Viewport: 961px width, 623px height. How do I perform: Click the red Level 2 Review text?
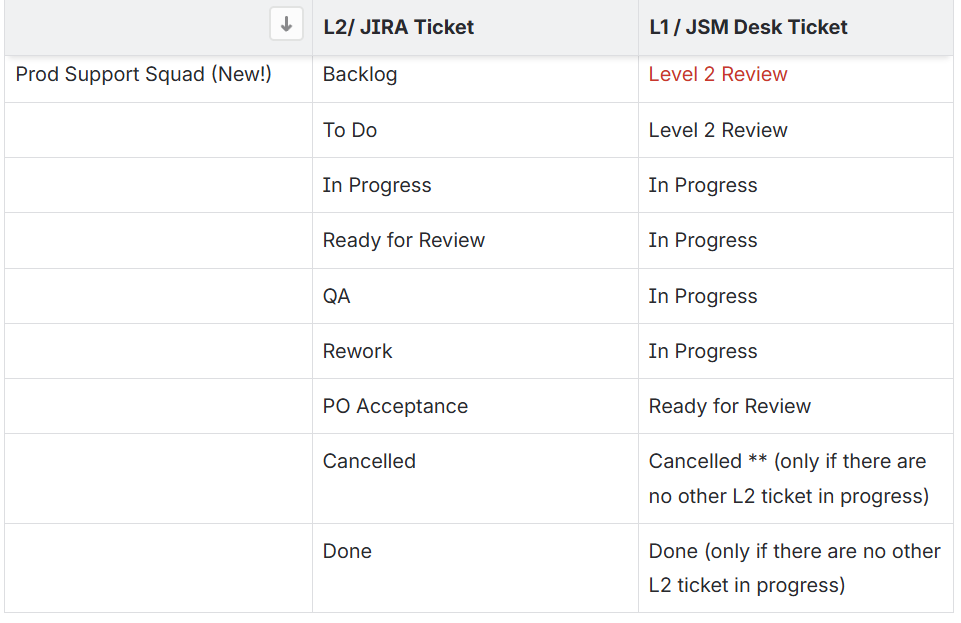pyautogui.click(x=718, y=74)
